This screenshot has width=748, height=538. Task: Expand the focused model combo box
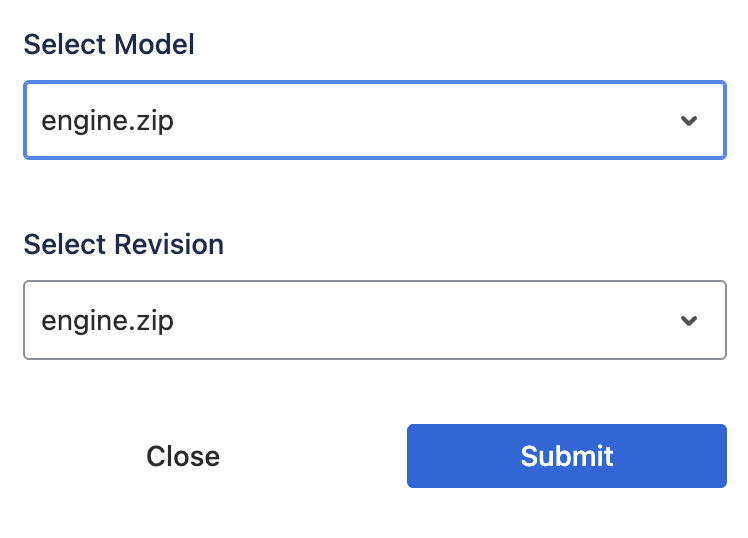[x=374, y=121]
